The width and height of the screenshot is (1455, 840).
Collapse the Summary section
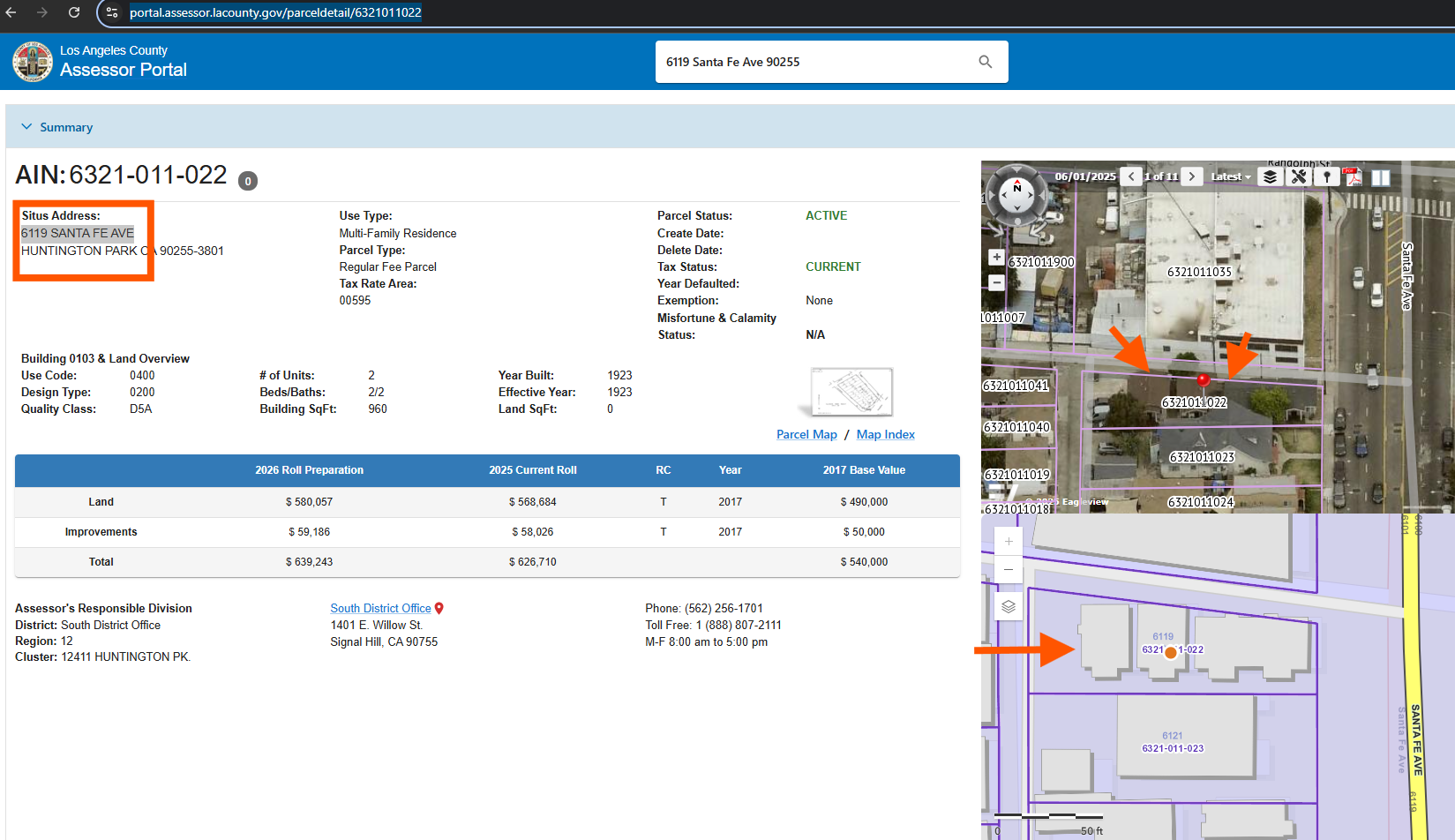tap(26, 127)
